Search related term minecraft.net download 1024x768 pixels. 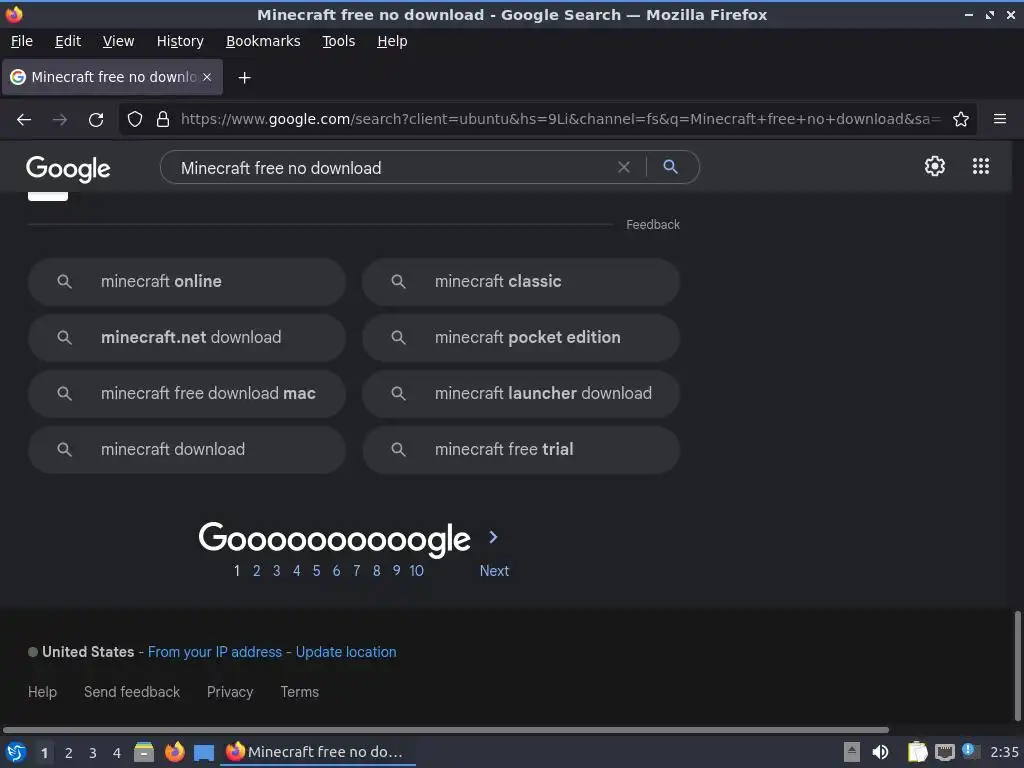click(187, 338)
